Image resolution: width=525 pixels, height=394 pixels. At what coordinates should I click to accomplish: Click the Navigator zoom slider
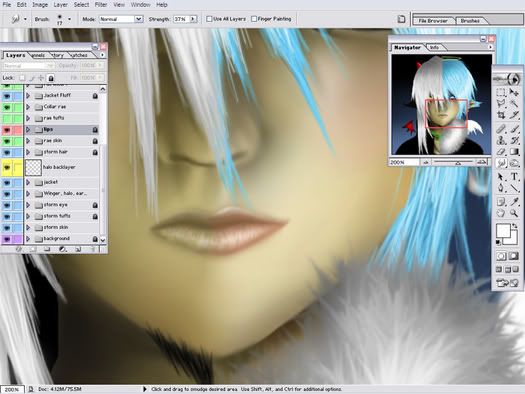[454, 163]
